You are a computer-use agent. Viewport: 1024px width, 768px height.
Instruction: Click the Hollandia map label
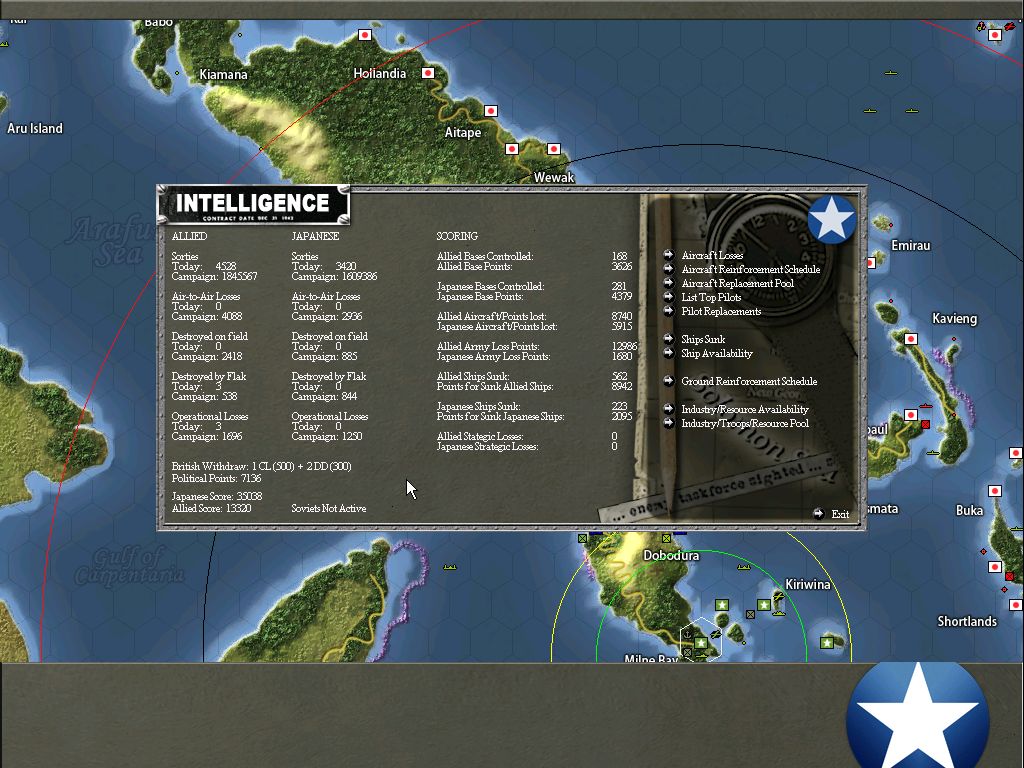tap(379, 74)
